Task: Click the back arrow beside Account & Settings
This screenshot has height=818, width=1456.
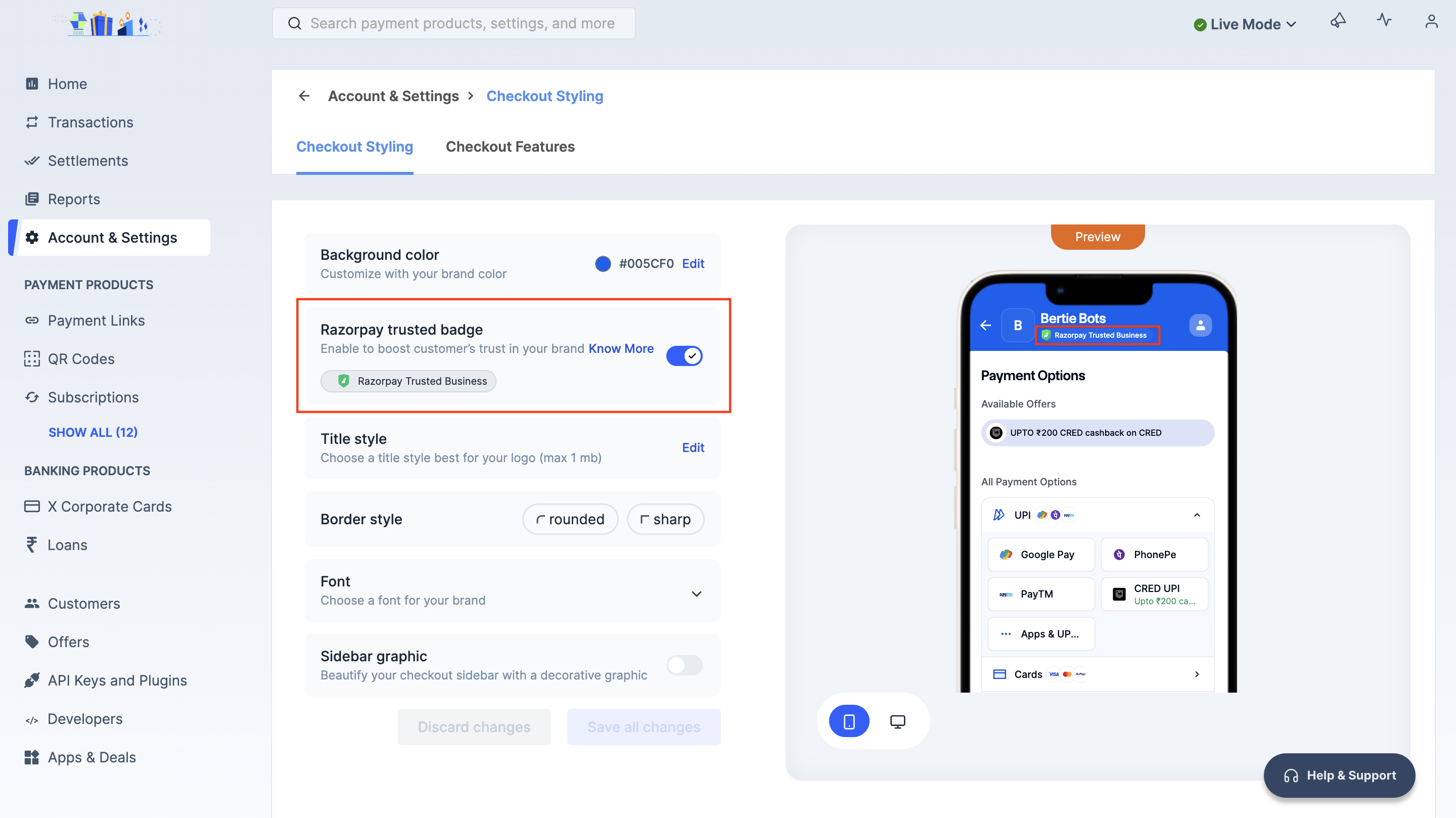Action: [x=304, y=96]
